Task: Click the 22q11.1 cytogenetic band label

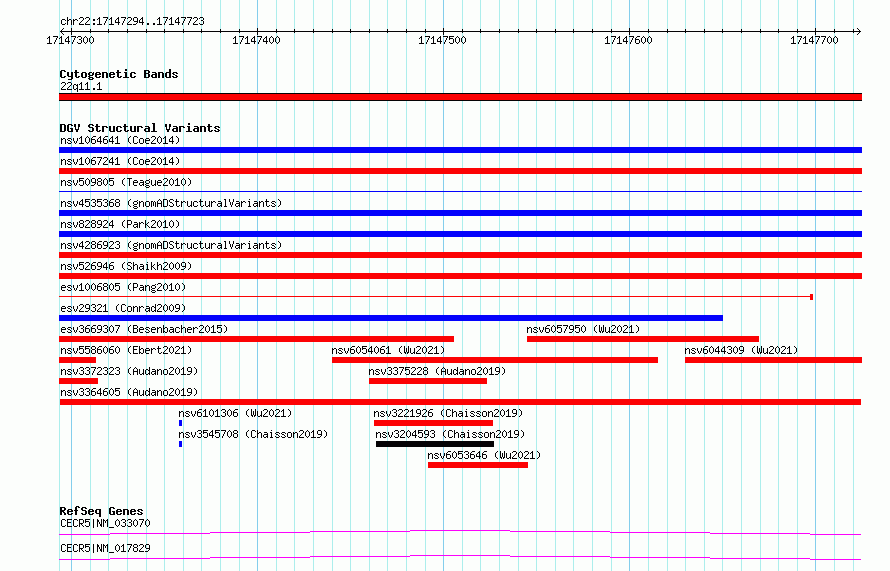Action: 81,86
